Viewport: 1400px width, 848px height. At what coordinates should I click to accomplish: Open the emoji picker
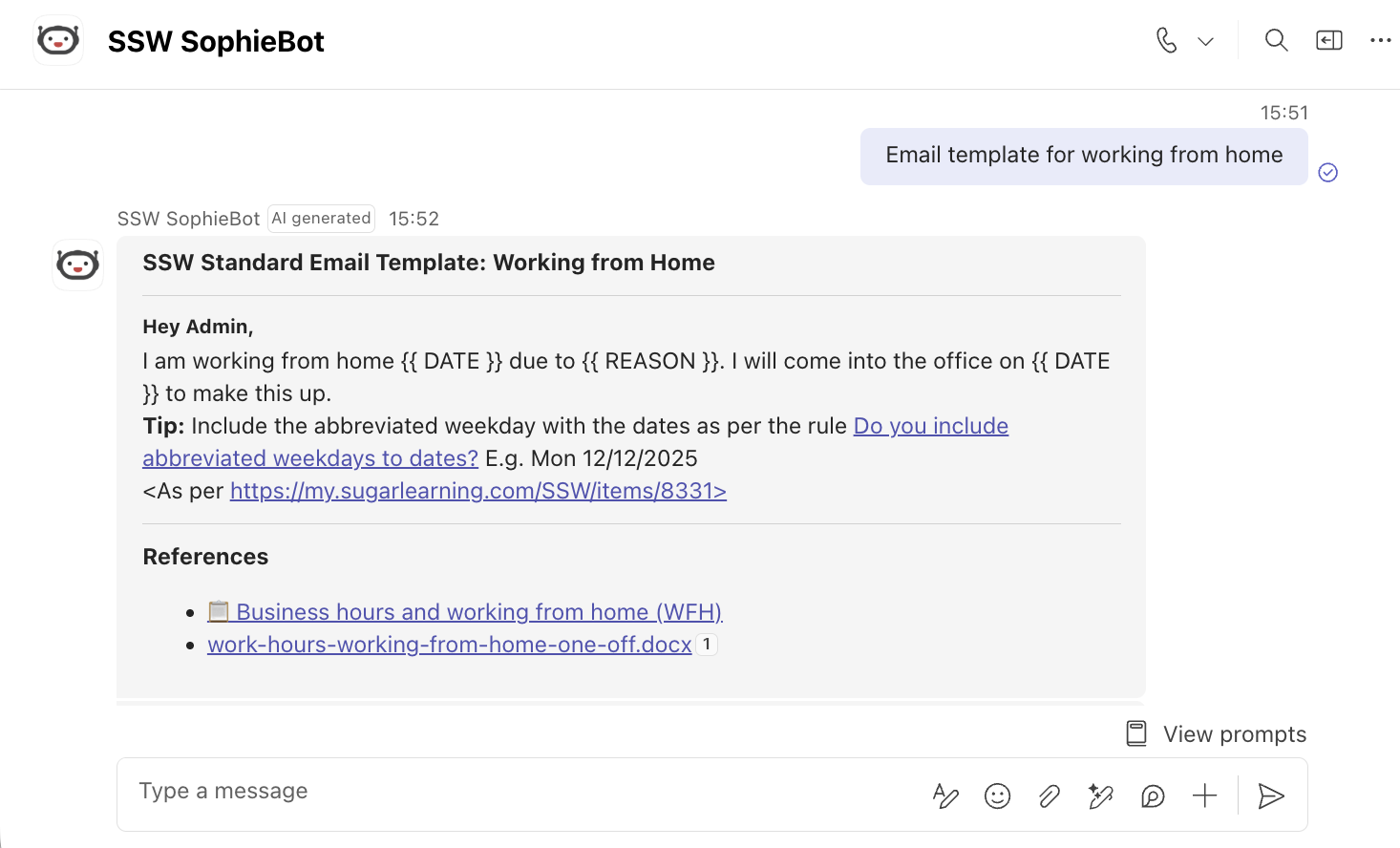click(997, 795)
